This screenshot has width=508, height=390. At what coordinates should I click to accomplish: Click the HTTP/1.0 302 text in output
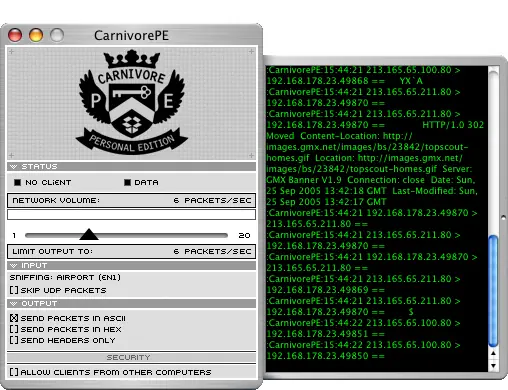coord(453,125)
